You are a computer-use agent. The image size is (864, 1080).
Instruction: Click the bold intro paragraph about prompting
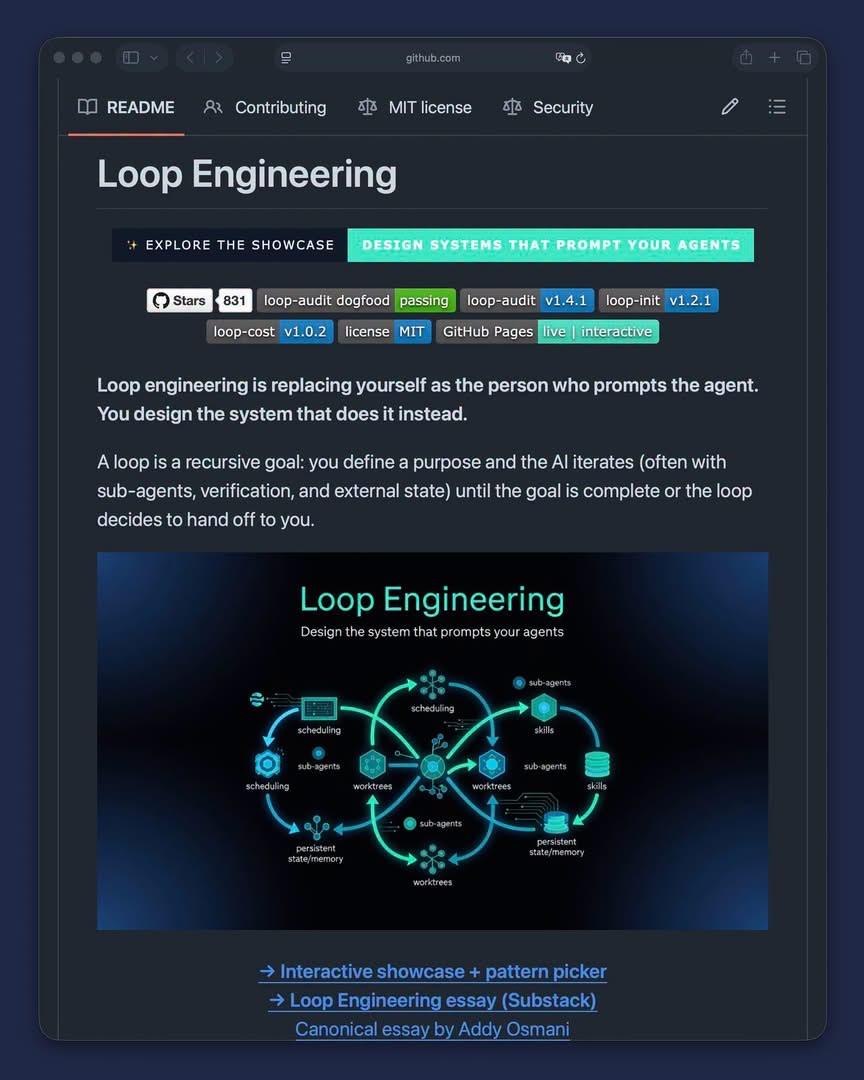pyautogui.click(x=428, y=399)
